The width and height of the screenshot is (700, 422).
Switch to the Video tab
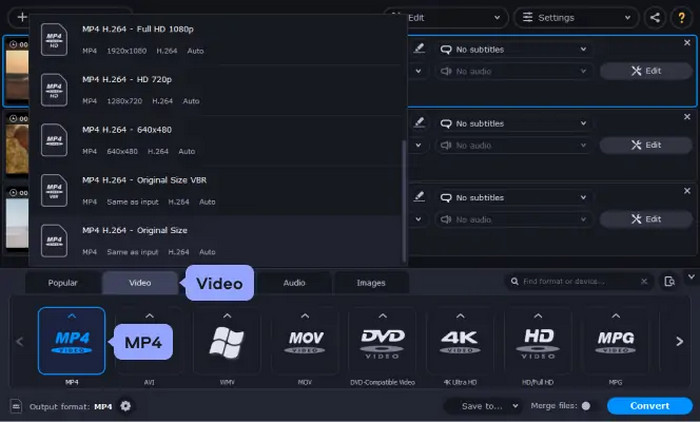point(140,283)
